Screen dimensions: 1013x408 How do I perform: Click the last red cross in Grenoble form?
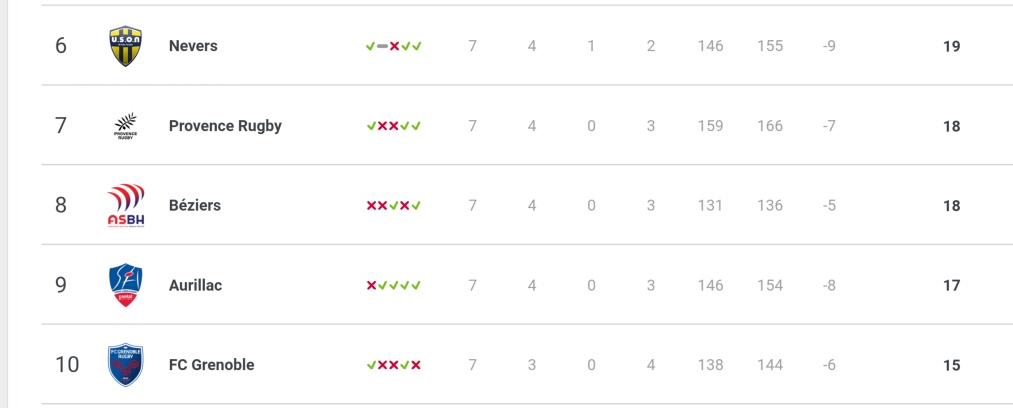(416, 365)
